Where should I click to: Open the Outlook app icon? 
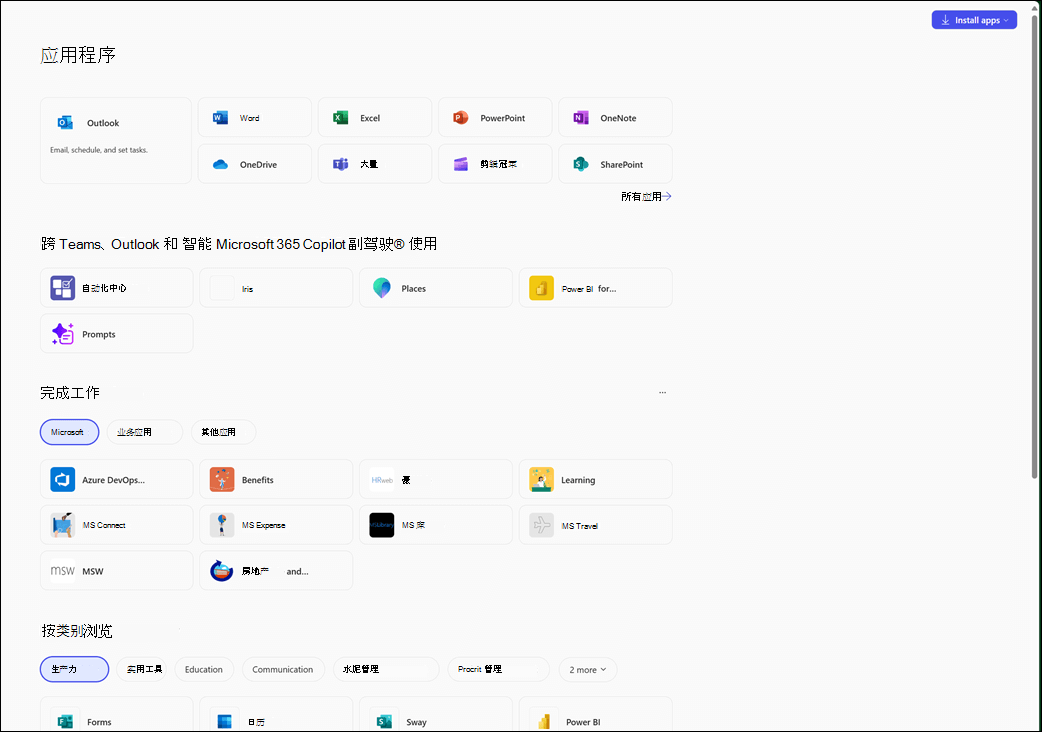pos(65,122)
